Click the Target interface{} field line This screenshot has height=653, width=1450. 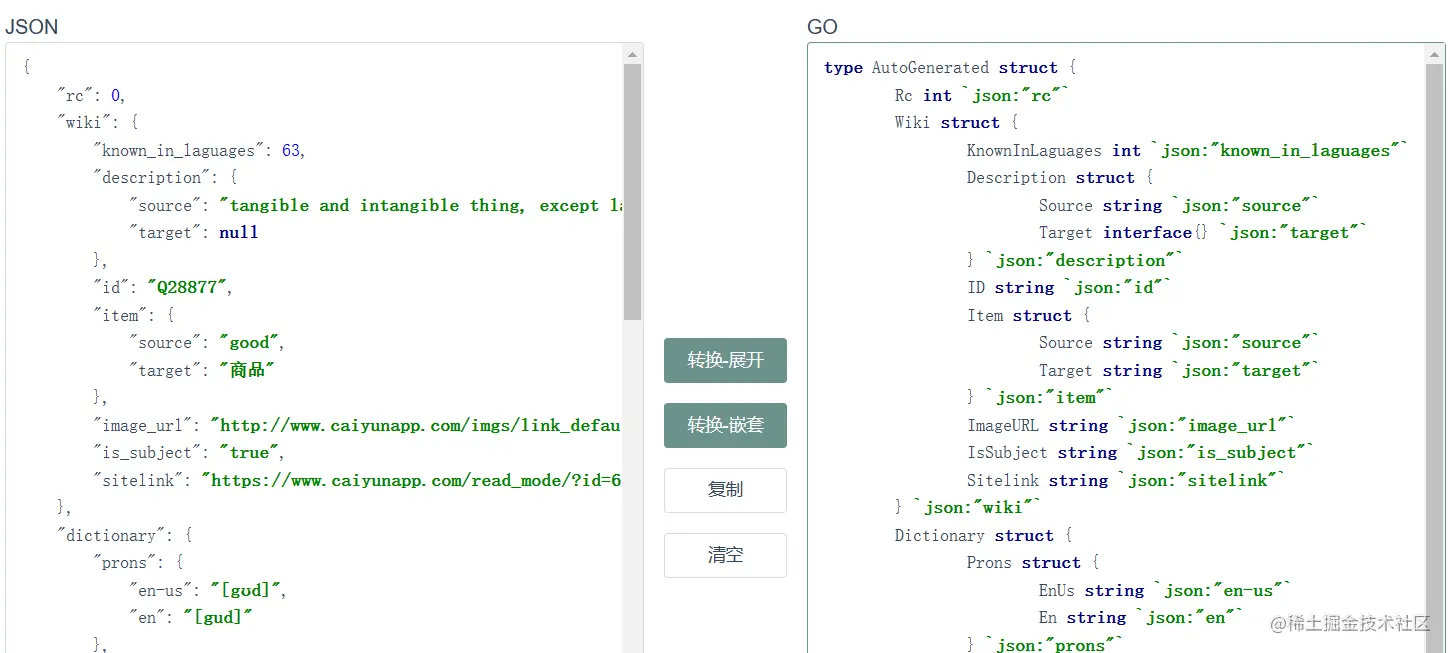(x=1203, y=233)
